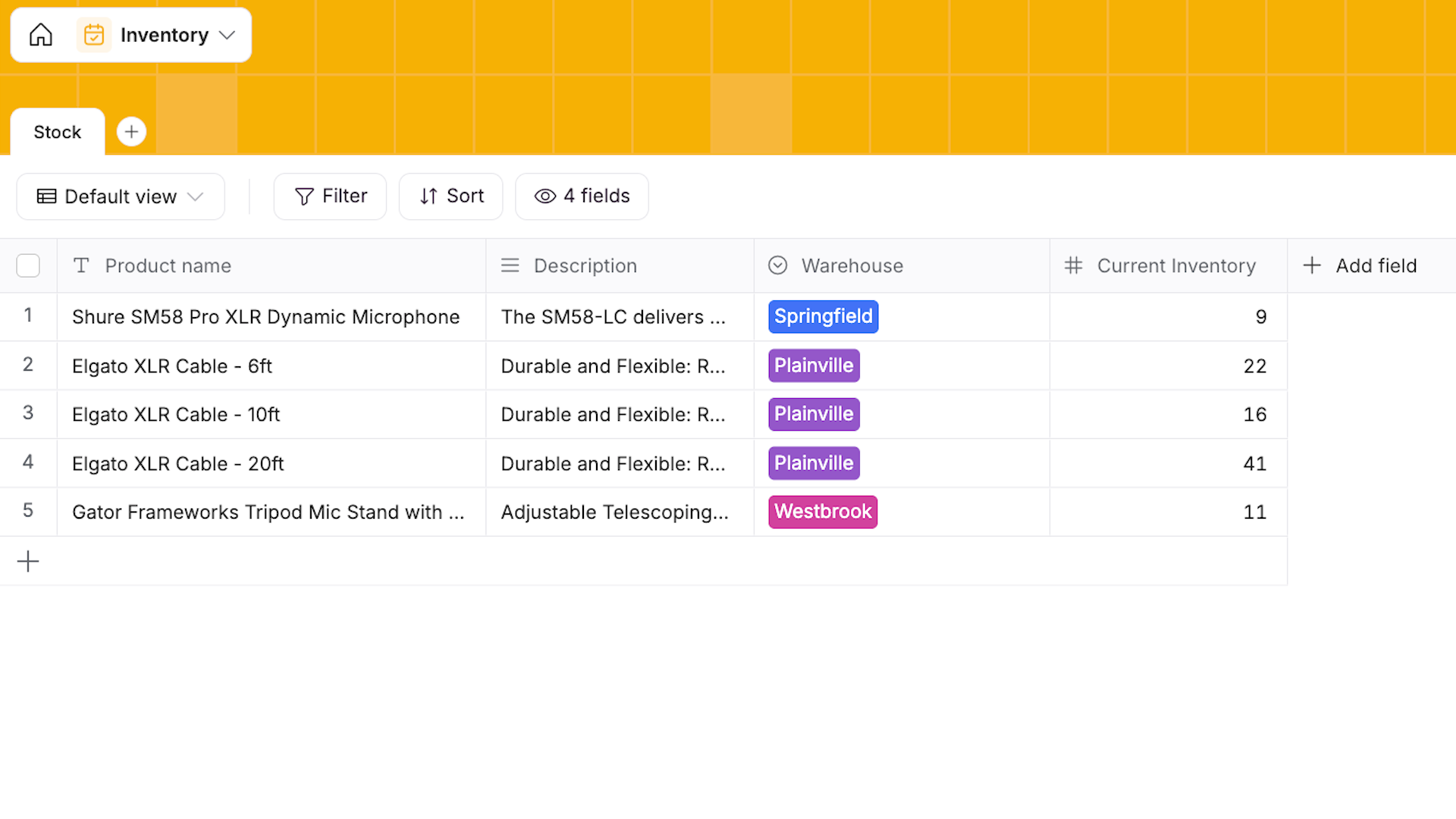This screenshot has width=1456, height=819.
Task: Add a new row with the plus button
Action: (28, 561)
